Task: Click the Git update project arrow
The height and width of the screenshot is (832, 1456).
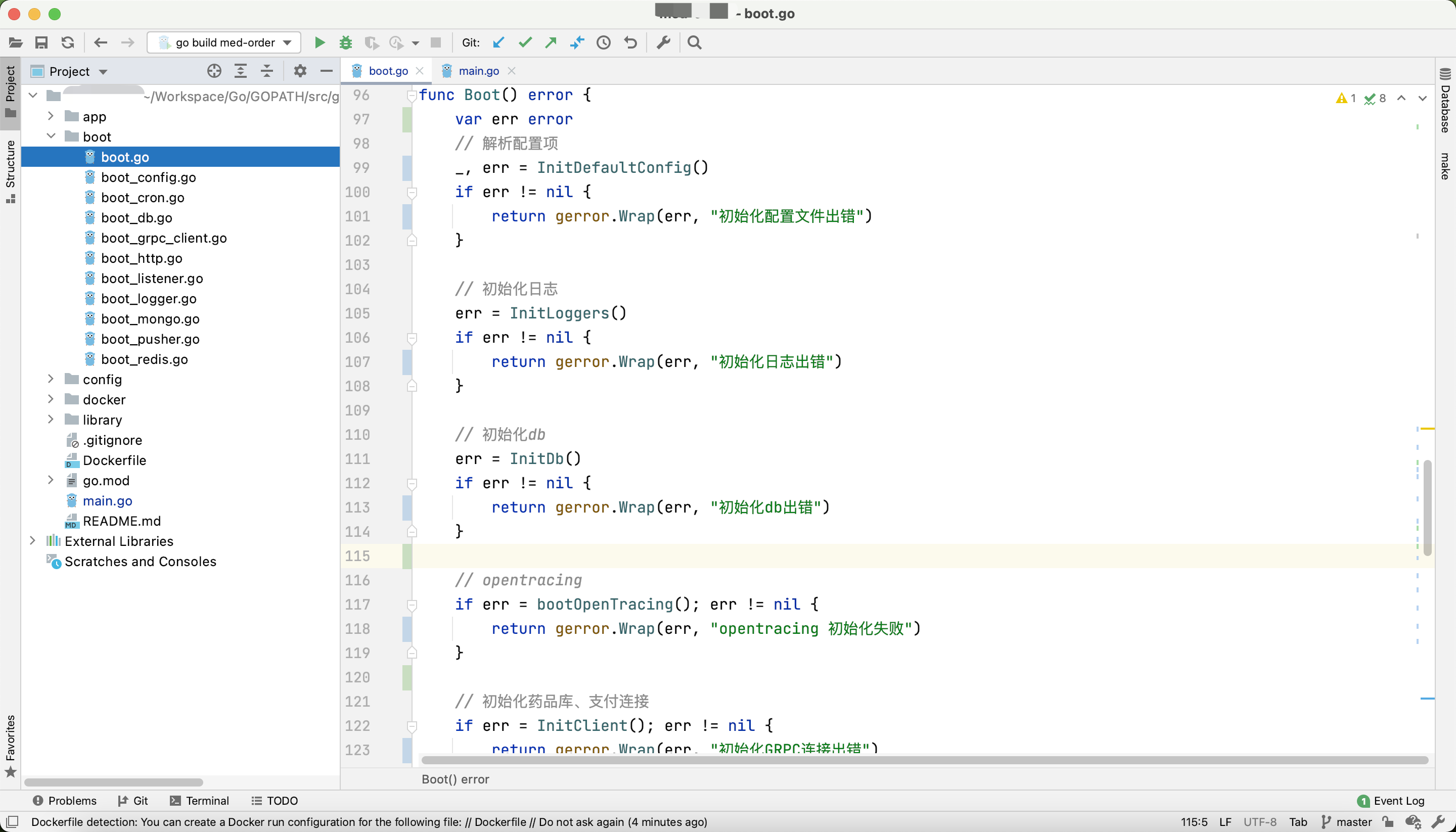Action: [x=499, y=43]
